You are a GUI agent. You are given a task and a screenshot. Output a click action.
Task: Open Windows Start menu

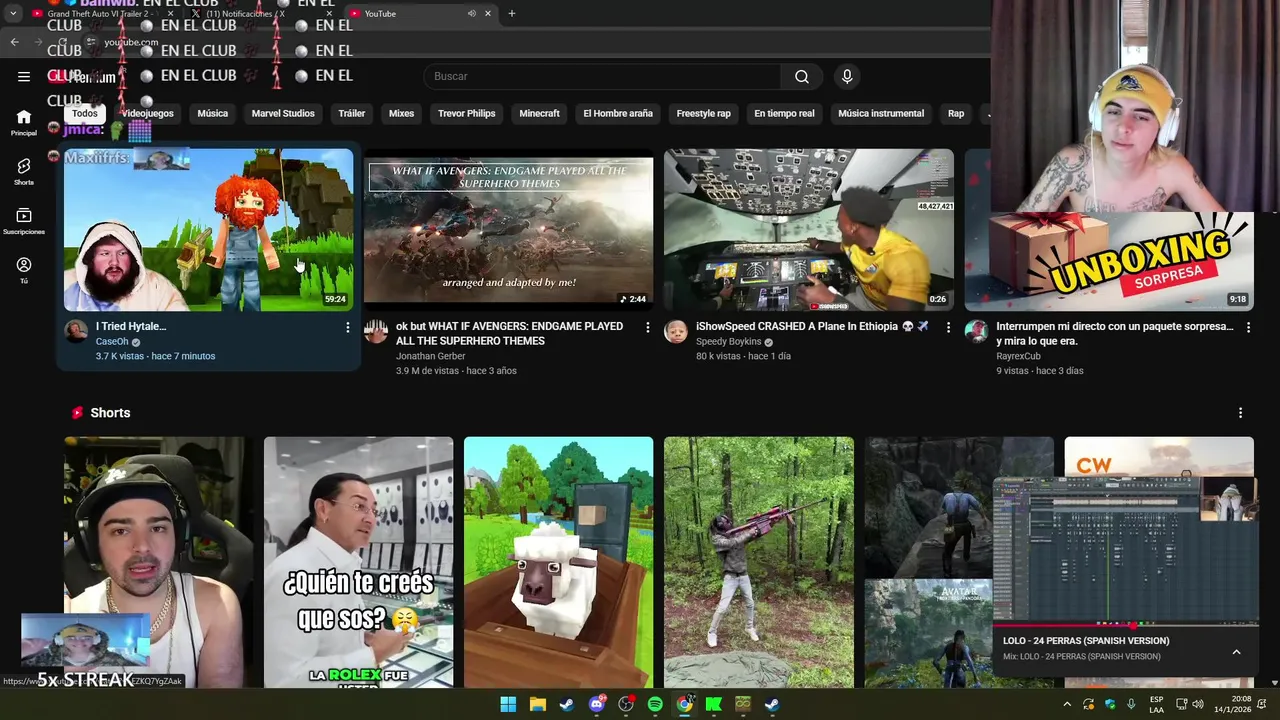click(x=508, y=704)
